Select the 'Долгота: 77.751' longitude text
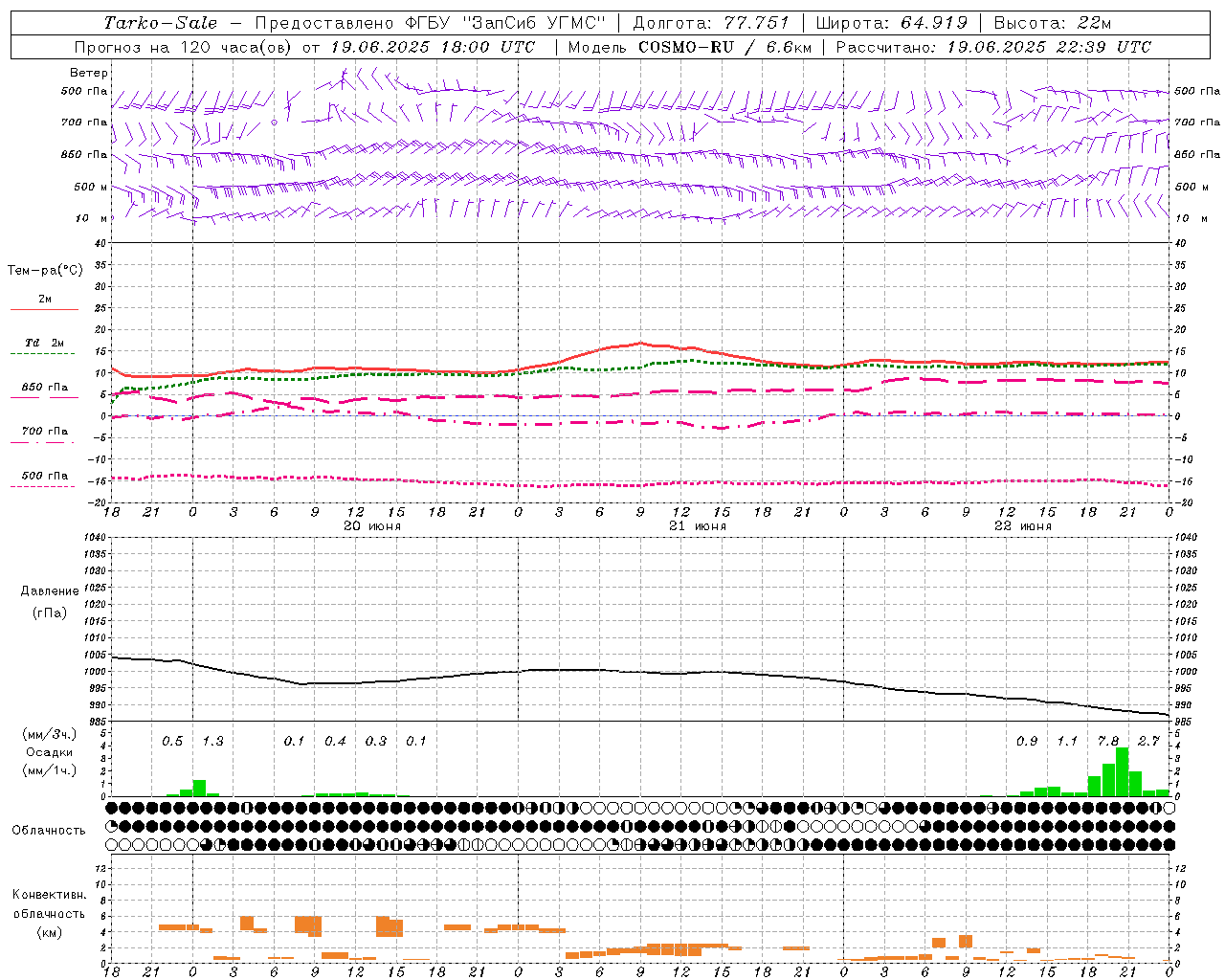 point(711,23)
